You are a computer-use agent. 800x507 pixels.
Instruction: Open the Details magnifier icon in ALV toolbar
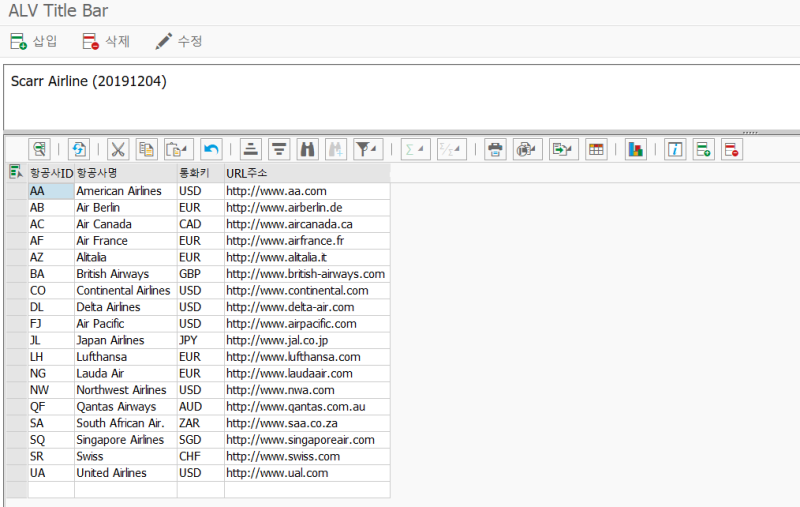tap(39, 149)
